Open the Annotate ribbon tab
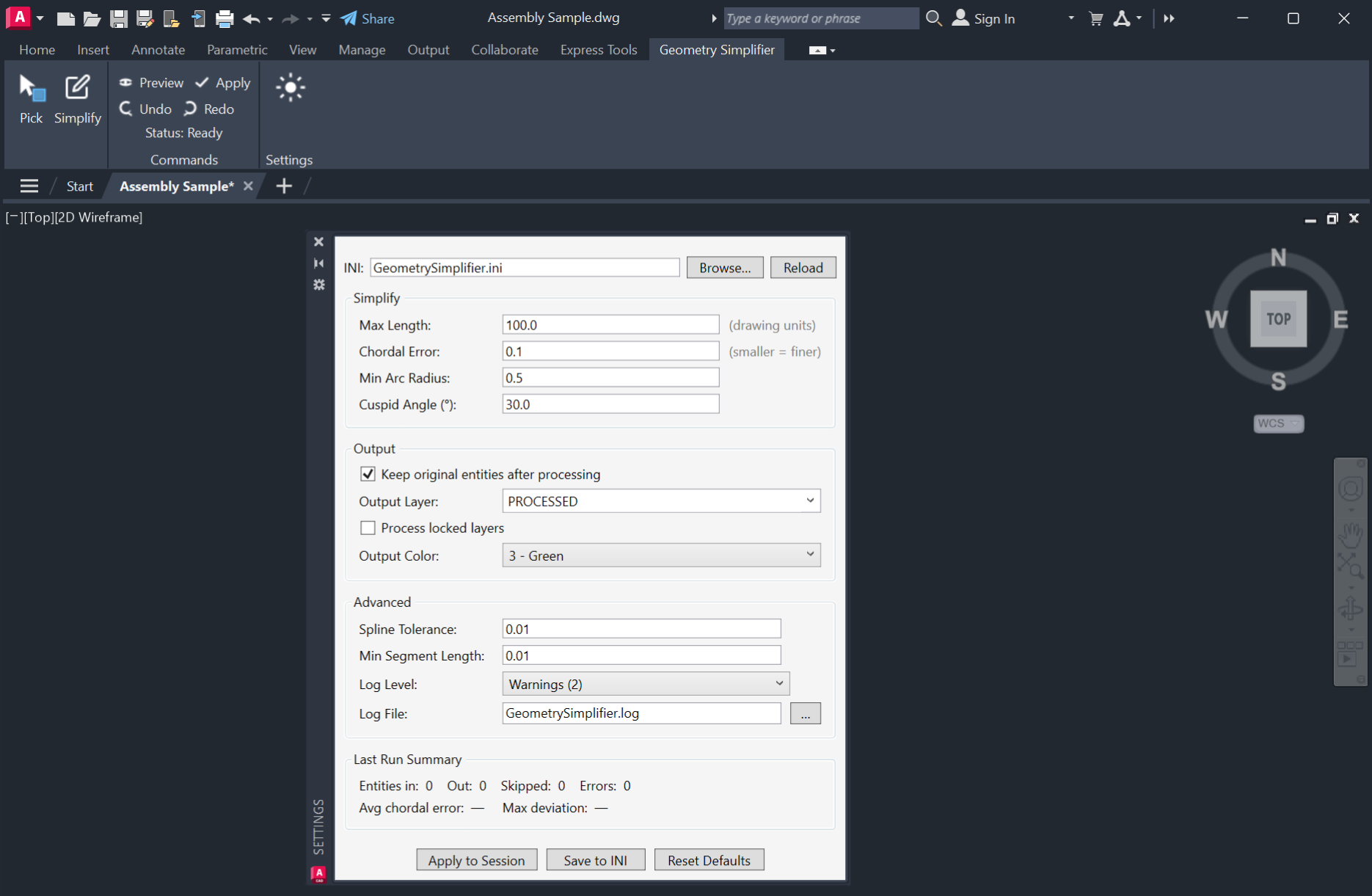1372x896 pixels. 158,50
